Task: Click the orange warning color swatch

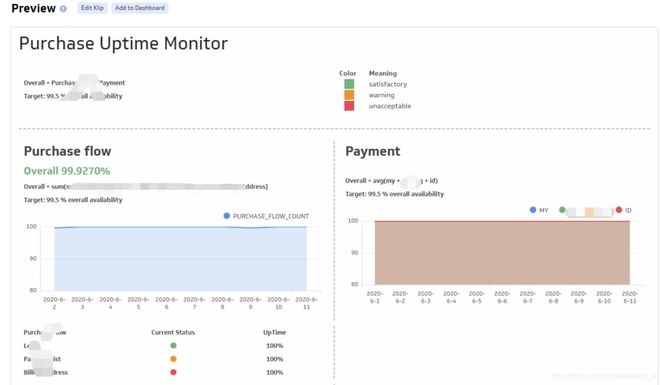Action: pyautogui.click(x=349, y=95)
